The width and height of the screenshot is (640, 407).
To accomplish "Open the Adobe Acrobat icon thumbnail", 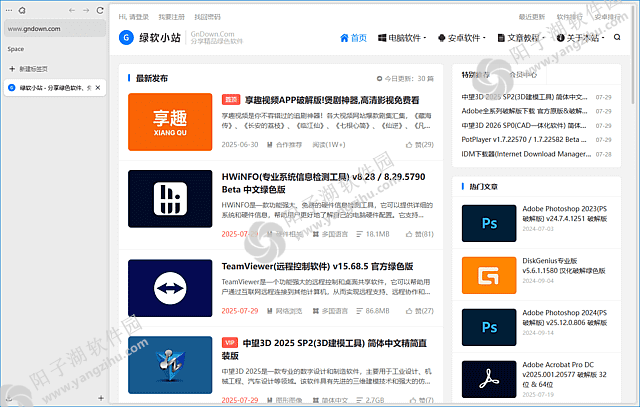I will [x=489, y=379].
